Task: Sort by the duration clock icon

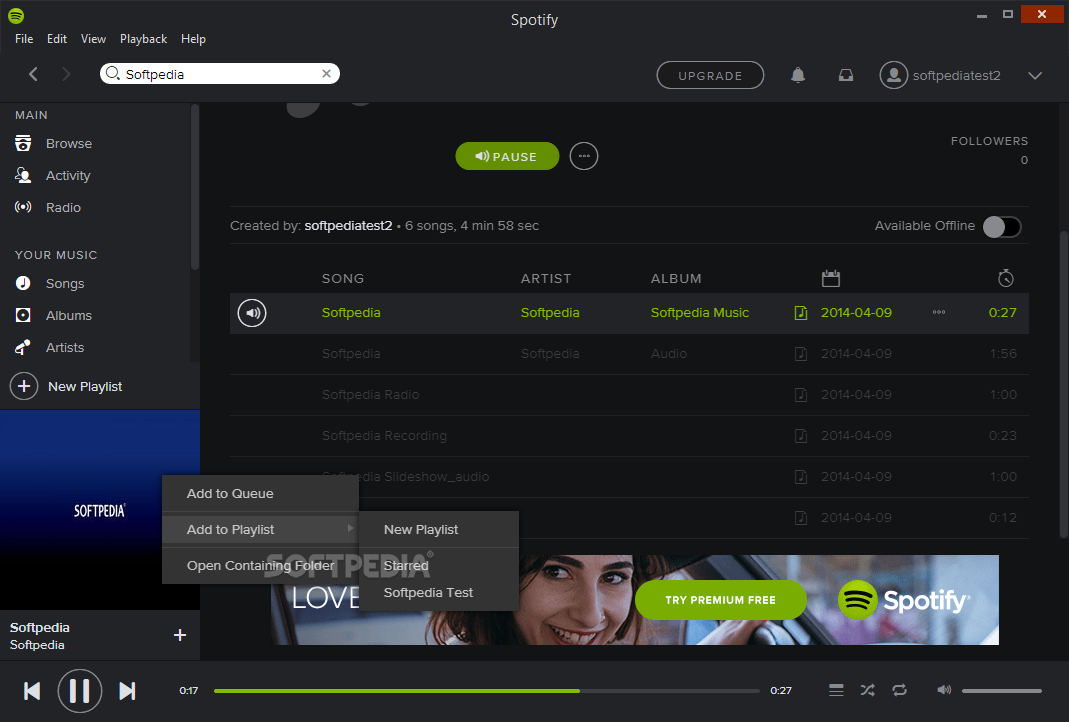Action: 1006,278
